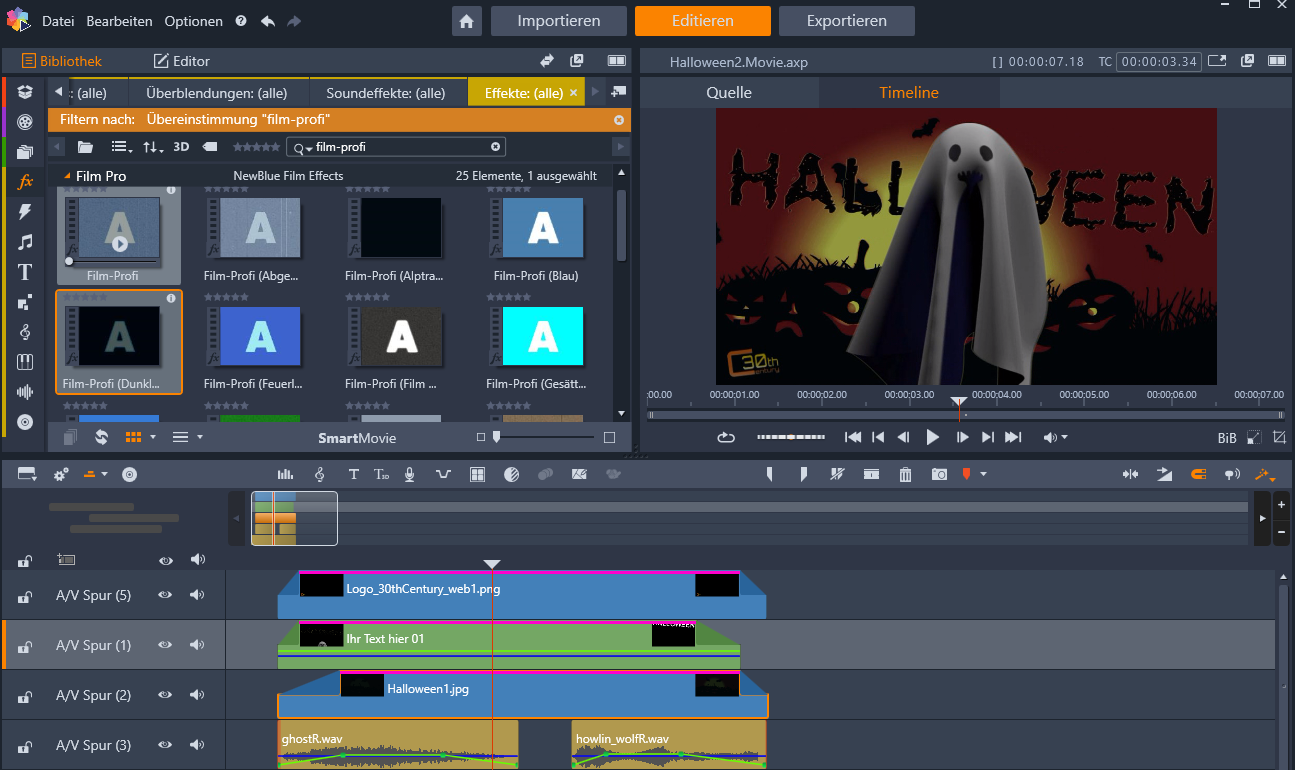The width and height of the screenshot is (1295, 770).
Task: Click the shuttle speed slider
Action: pos(792,437)
